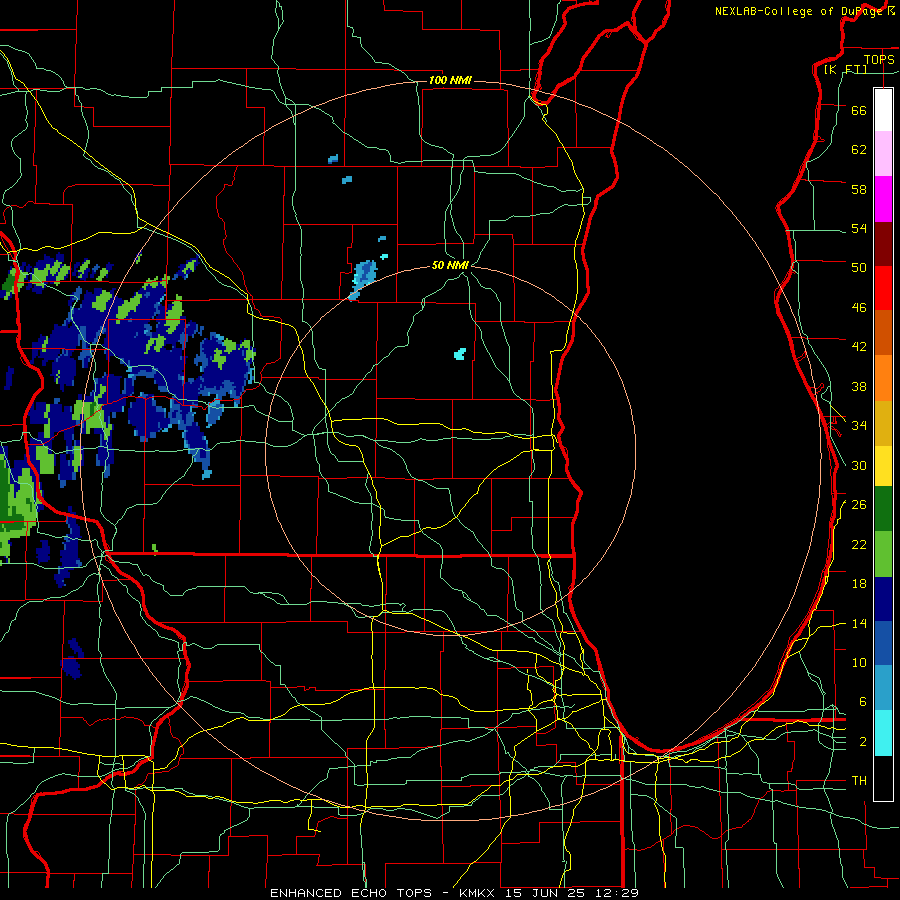Click the light blue echo cluster beside the 50 NMI label
Screen dimensions: 900x900
coord(363,280)
